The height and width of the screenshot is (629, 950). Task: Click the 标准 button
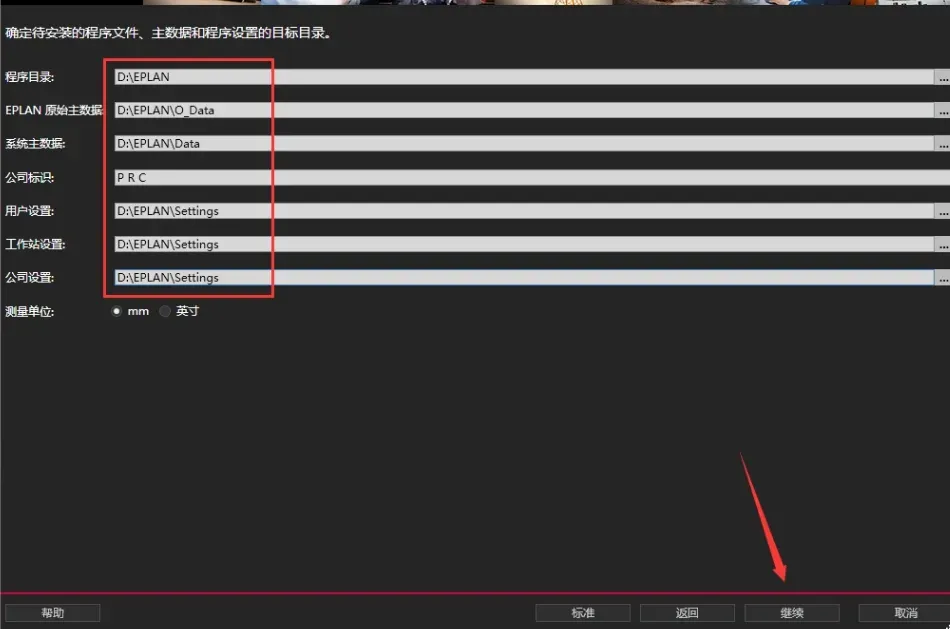click(583, 613)
